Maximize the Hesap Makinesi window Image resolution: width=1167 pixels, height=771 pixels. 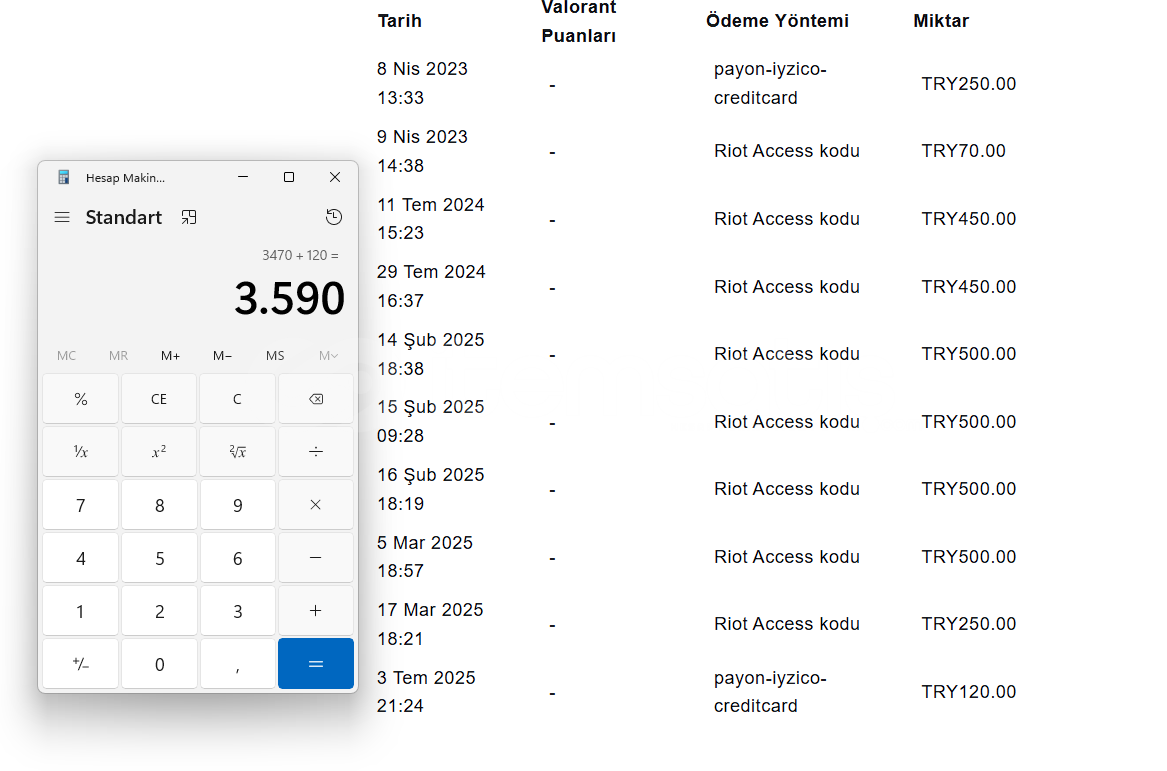pos(289,177)
